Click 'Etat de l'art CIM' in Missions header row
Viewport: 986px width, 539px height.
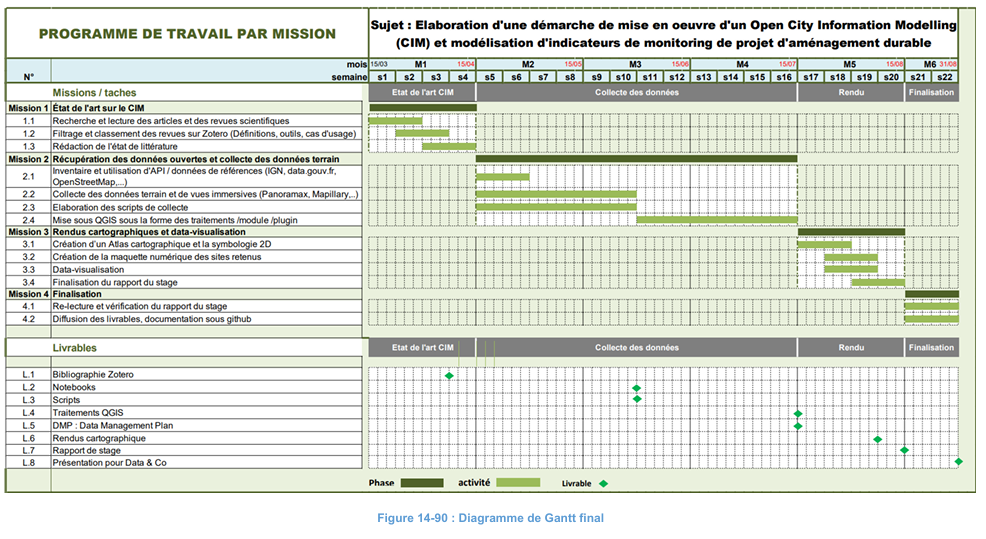tap(423, 92)
